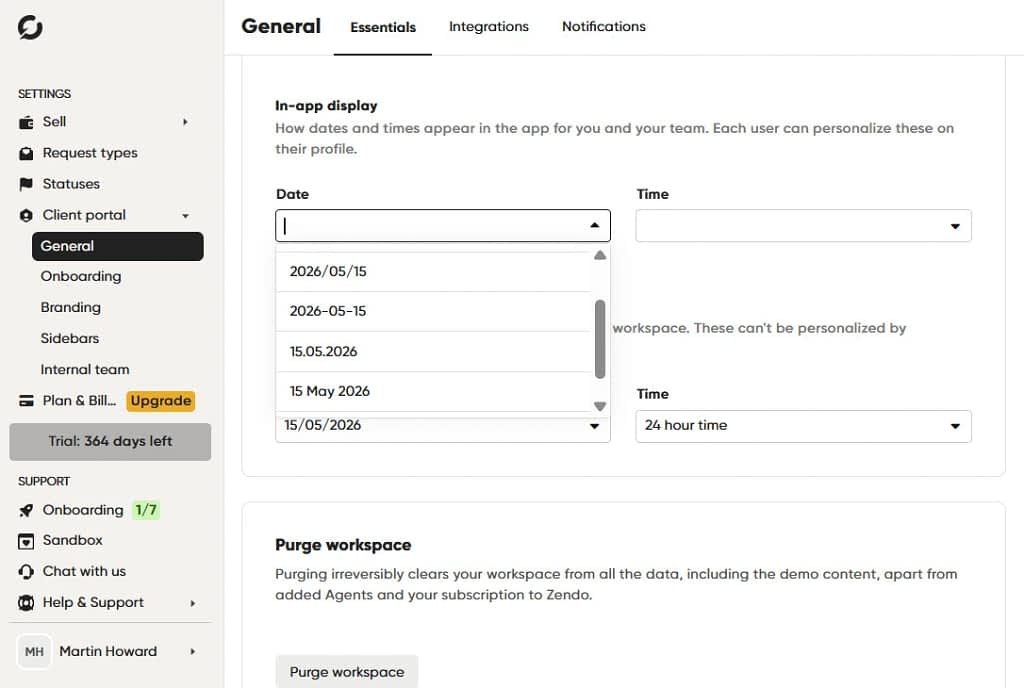The width and height of the screenshot is (1024, 688).
Task: Click the Client portal icon
Action: pyautogui.click(x=26, y=215)
